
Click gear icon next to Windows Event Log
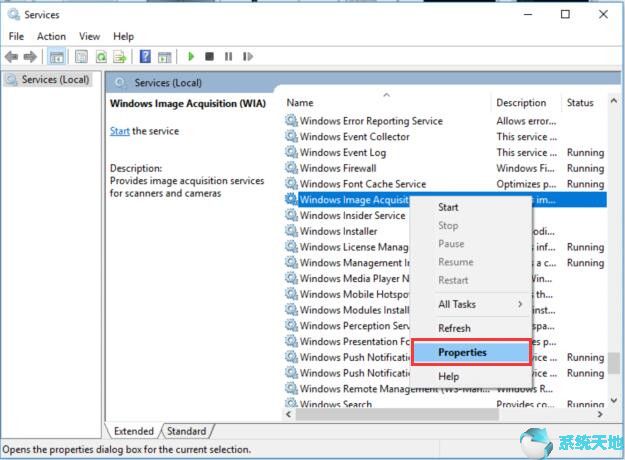click(x=291, y=152)
